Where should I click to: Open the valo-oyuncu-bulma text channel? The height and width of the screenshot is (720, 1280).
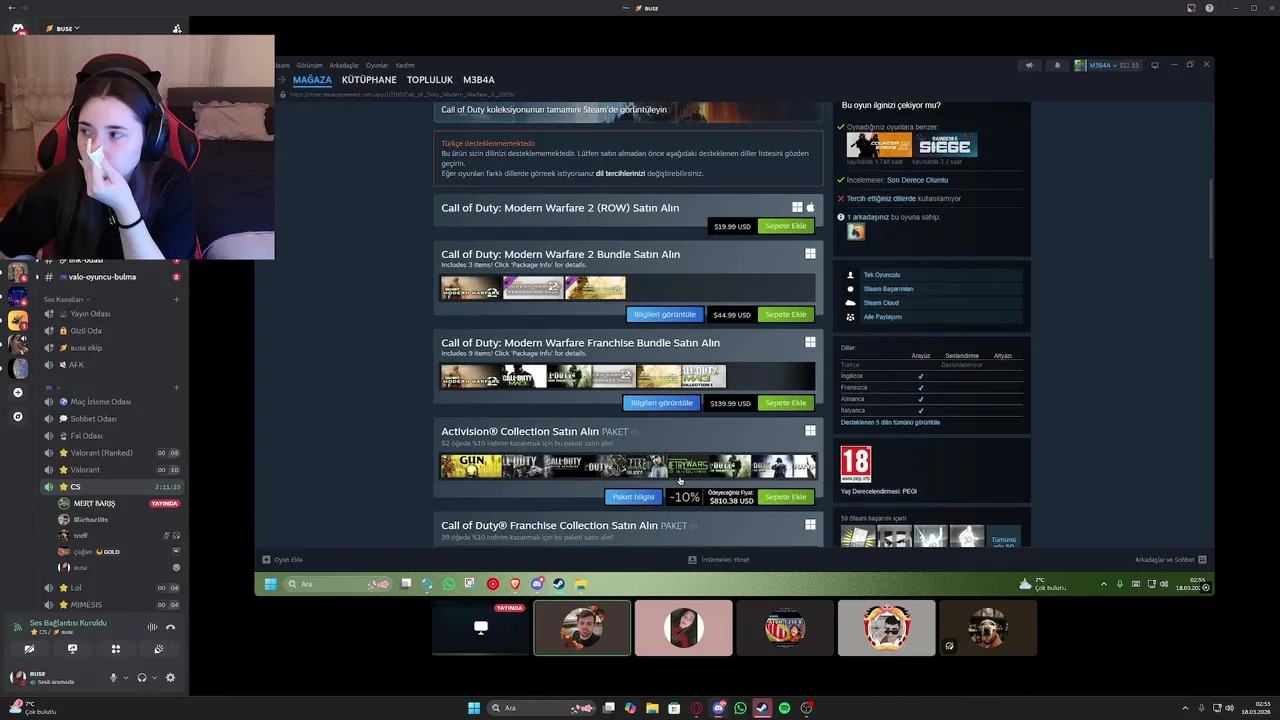click(x=103, y=277)
